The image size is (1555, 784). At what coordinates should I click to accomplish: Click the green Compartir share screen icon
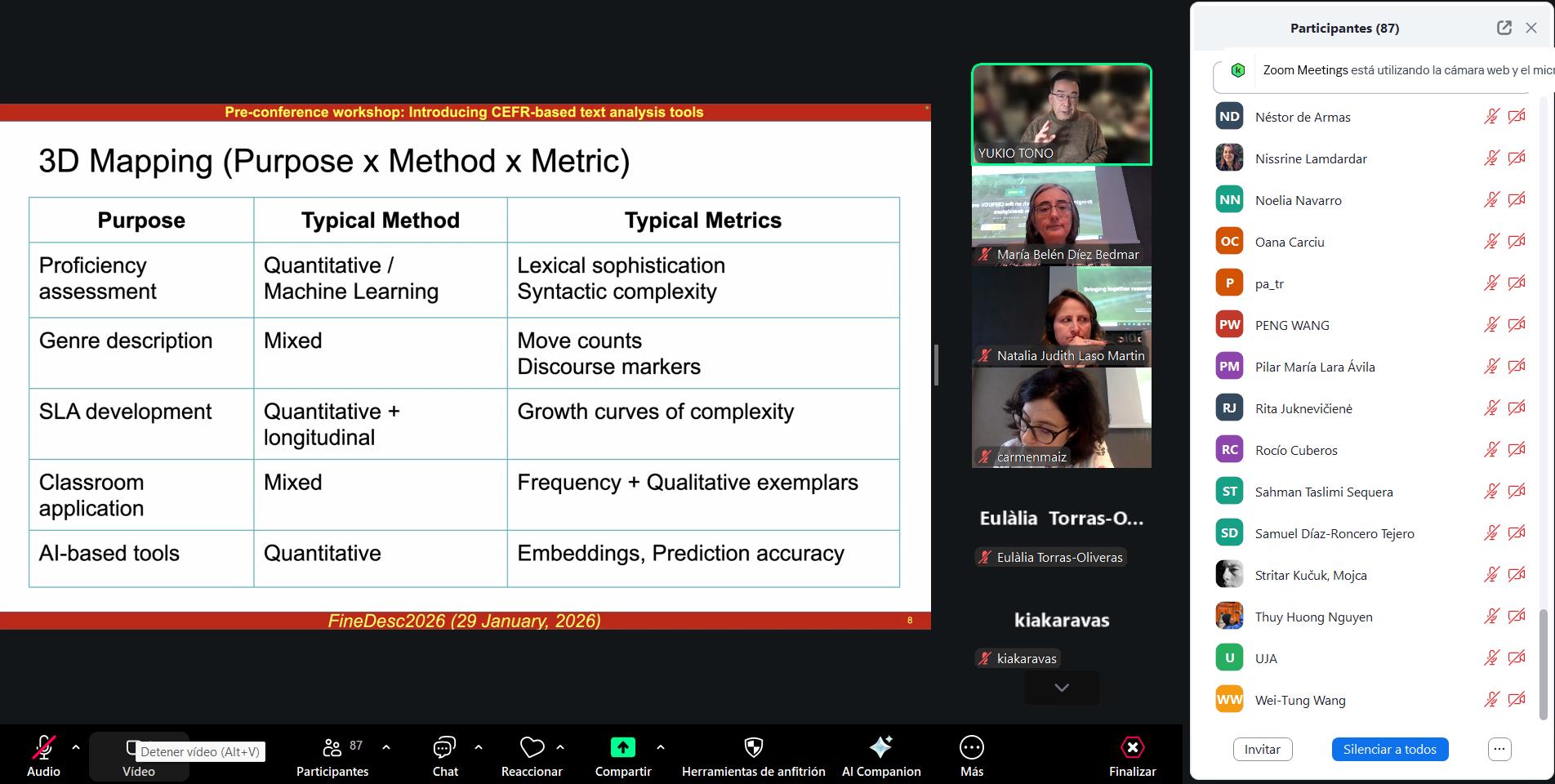[622, 747]
